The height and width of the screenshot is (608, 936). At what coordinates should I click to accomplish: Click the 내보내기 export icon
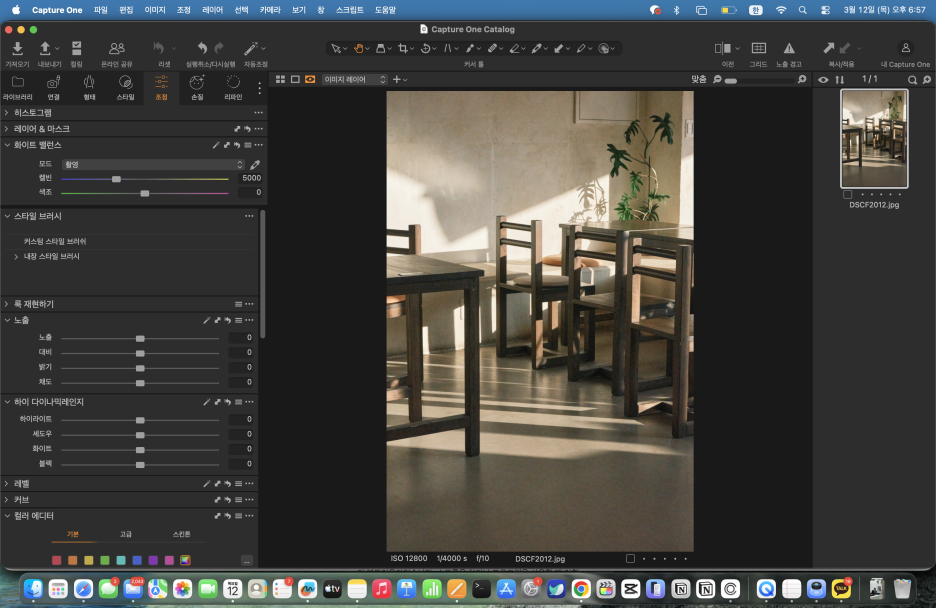[45, 48]
